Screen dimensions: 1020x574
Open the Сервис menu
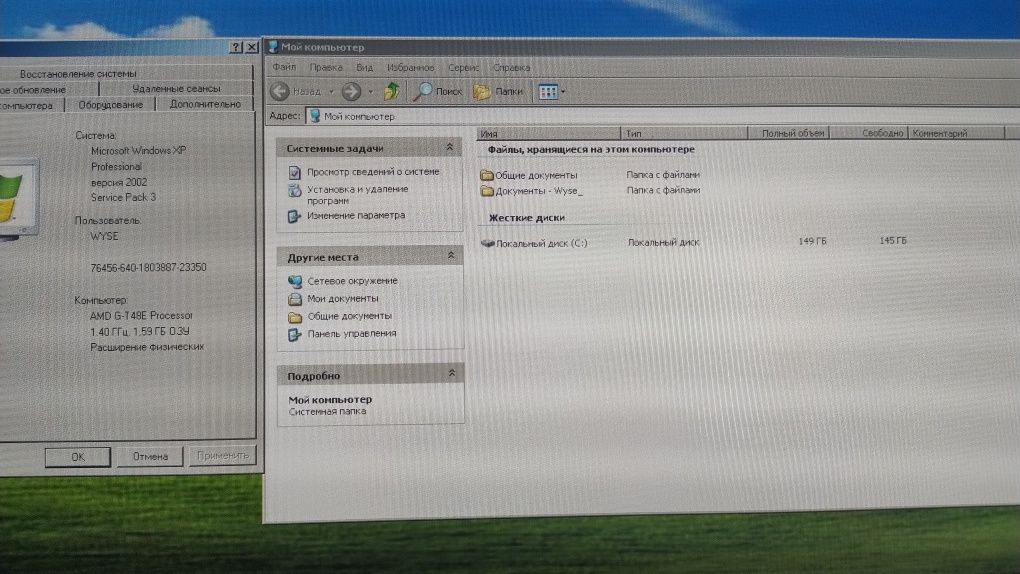click(x=463, y=67)
